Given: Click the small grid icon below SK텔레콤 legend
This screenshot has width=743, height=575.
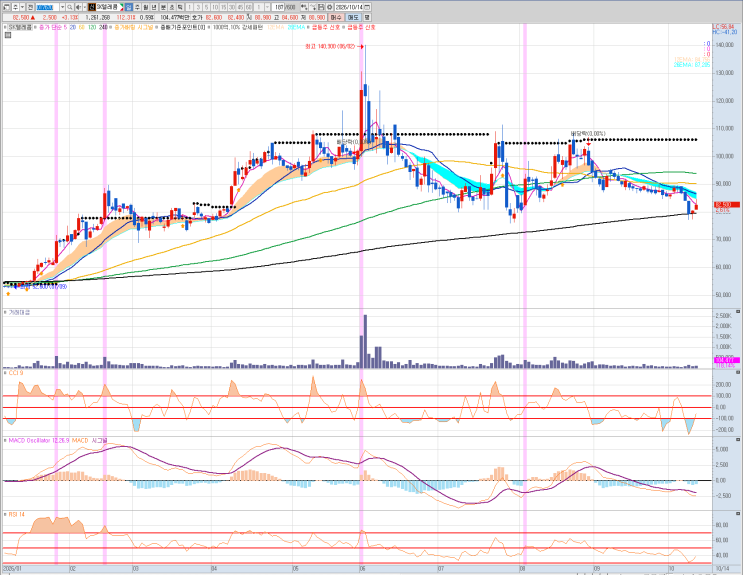Looking at the screenshot, I should pos(7,35).
